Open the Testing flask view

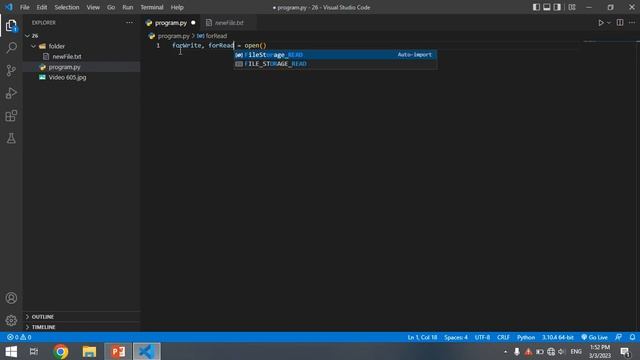pyautogui.click(x=11, y=138)
